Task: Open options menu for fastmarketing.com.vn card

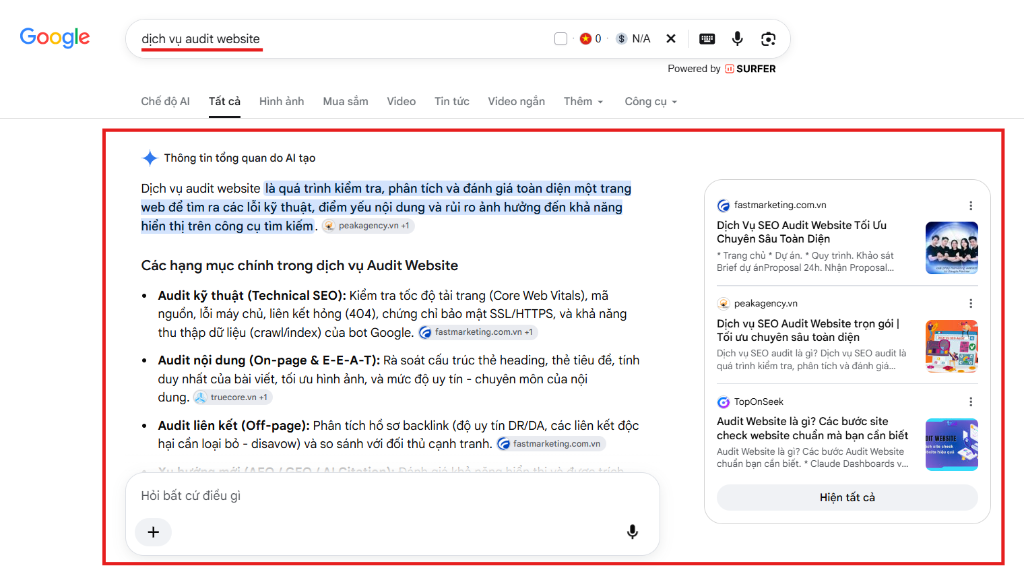Action: tap(970, 206)
